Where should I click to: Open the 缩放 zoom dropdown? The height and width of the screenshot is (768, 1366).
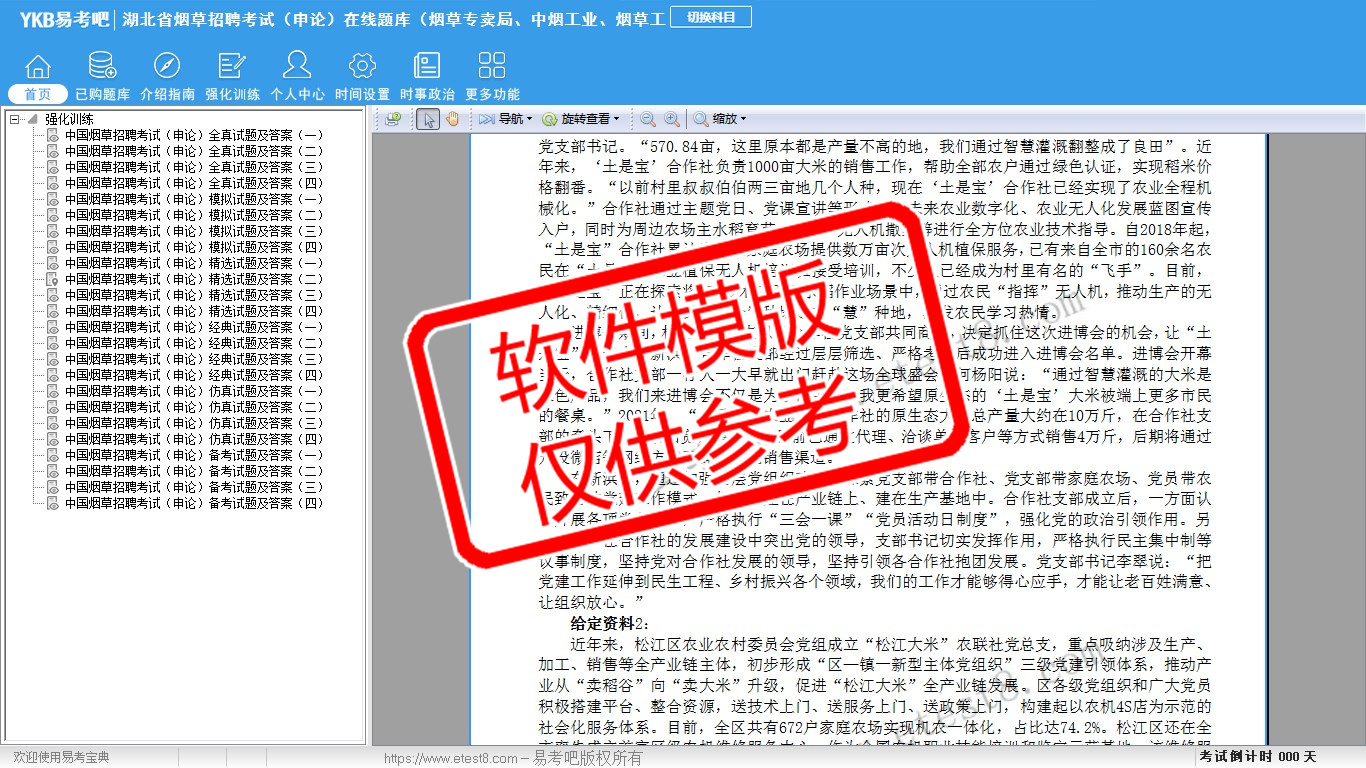click(720, 119)
